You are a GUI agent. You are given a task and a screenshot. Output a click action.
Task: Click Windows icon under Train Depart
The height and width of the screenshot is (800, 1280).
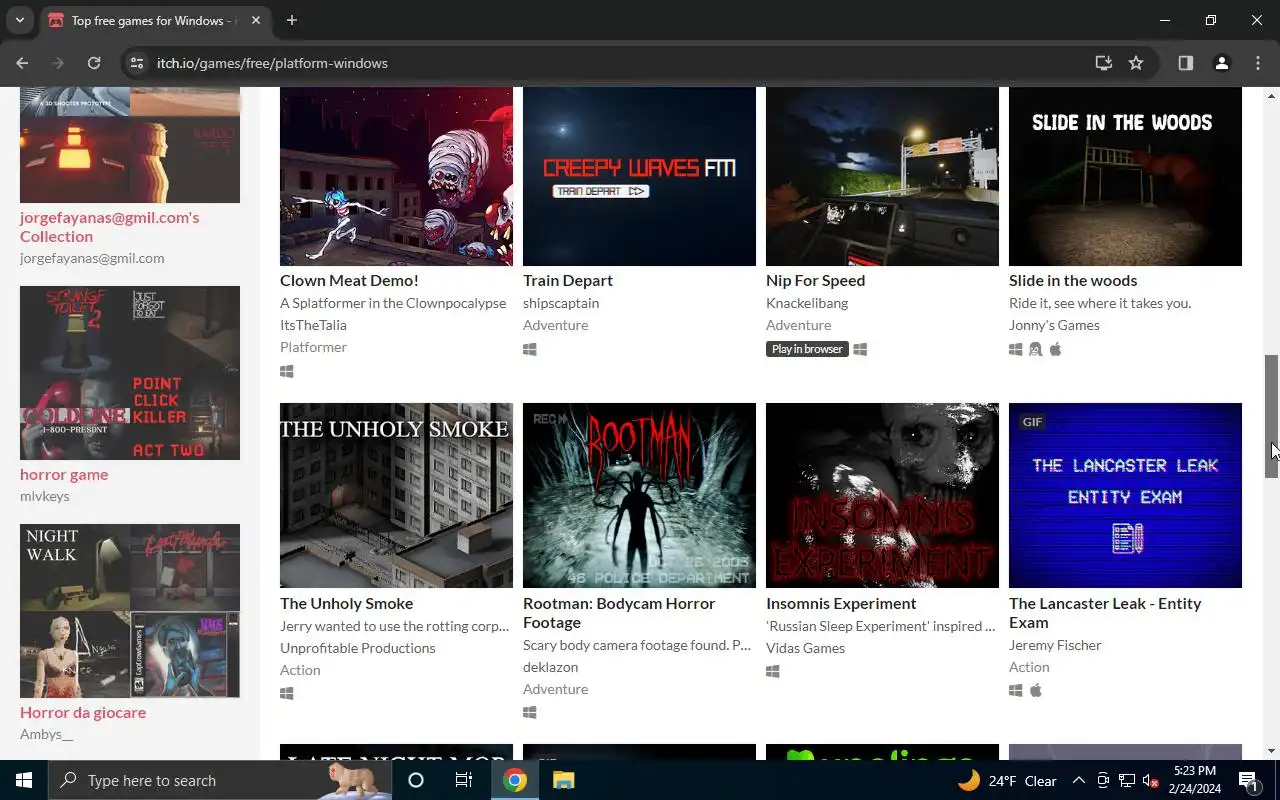[530, 349]
